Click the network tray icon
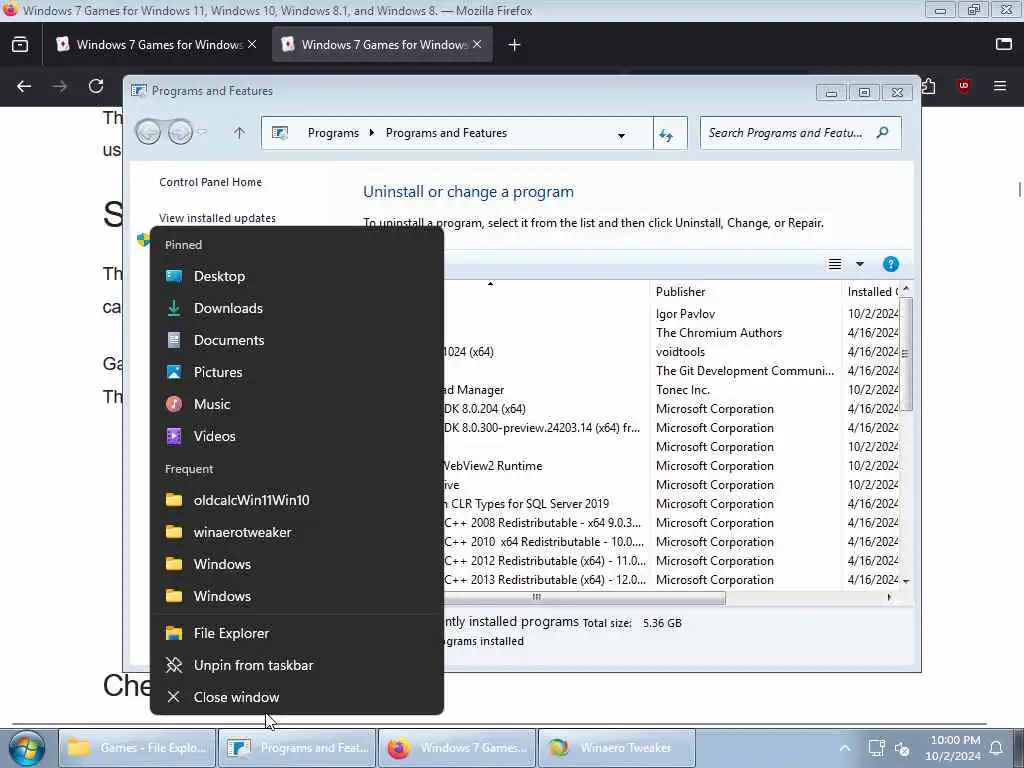 point(876,748)
